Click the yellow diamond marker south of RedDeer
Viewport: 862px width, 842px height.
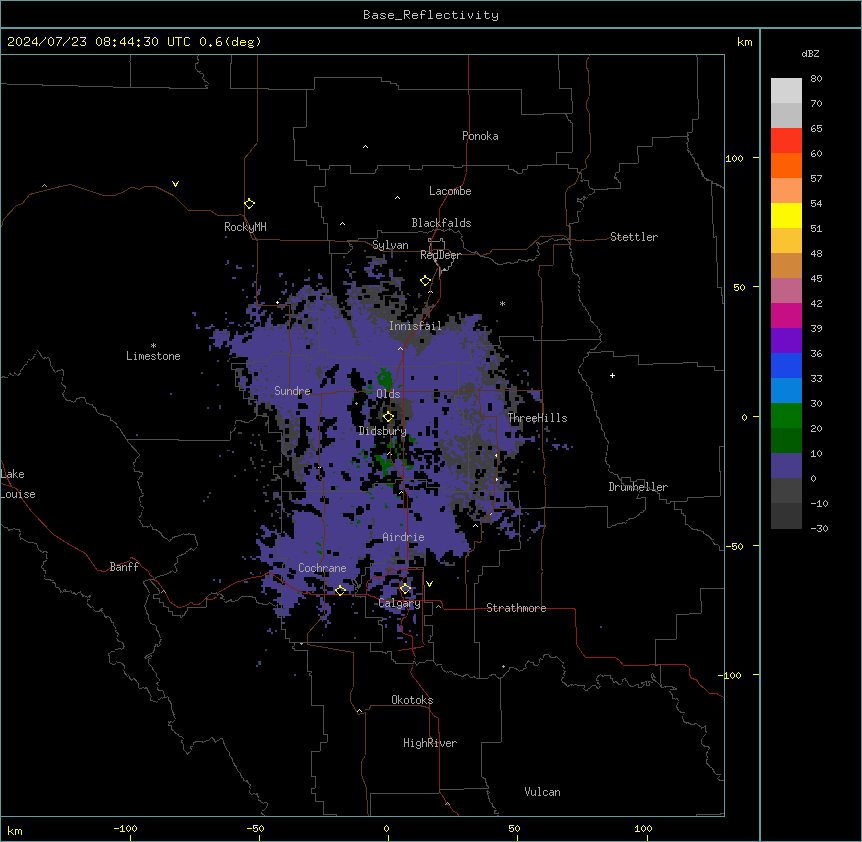coord(426,281)
